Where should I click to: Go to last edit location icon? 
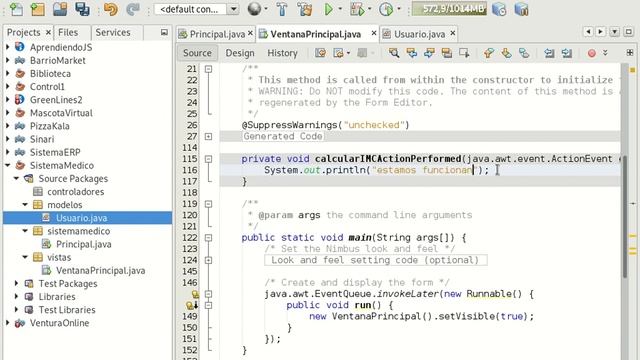[x=320, y=53]
